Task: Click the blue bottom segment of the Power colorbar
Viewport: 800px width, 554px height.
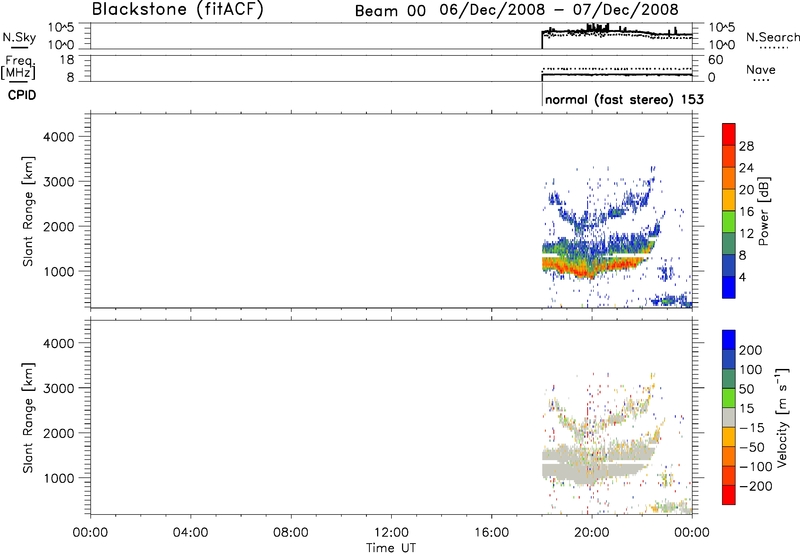Action: tap(729, 287)
